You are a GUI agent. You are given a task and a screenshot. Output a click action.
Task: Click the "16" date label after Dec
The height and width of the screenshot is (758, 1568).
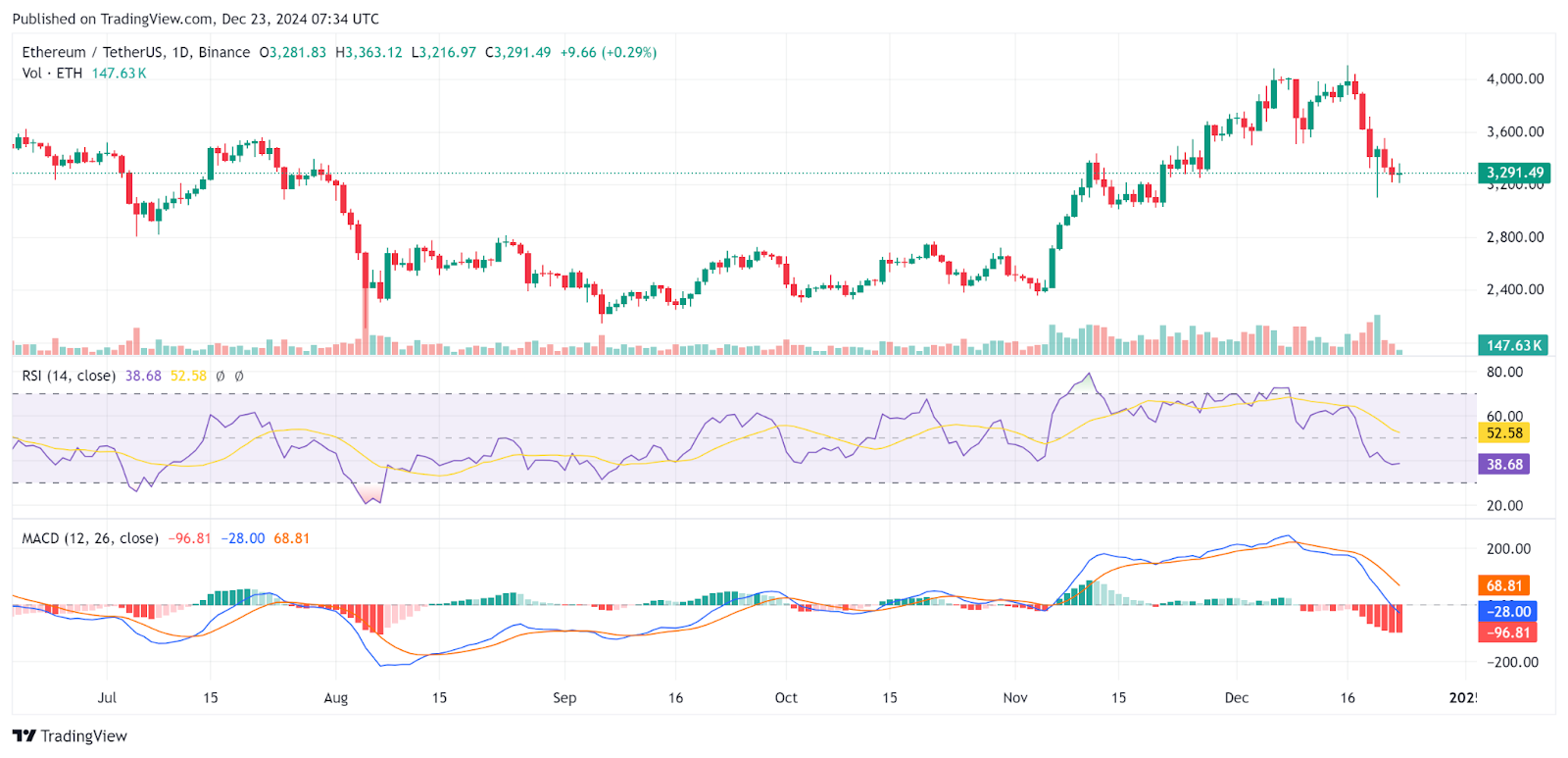[x=1347, y=697]
